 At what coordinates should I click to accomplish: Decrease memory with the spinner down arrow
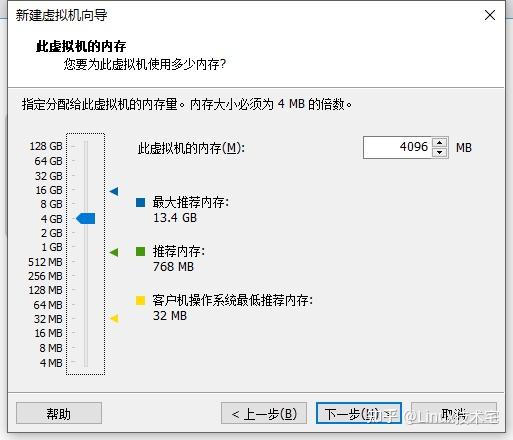pyautogui.click(x=440, y=152)
